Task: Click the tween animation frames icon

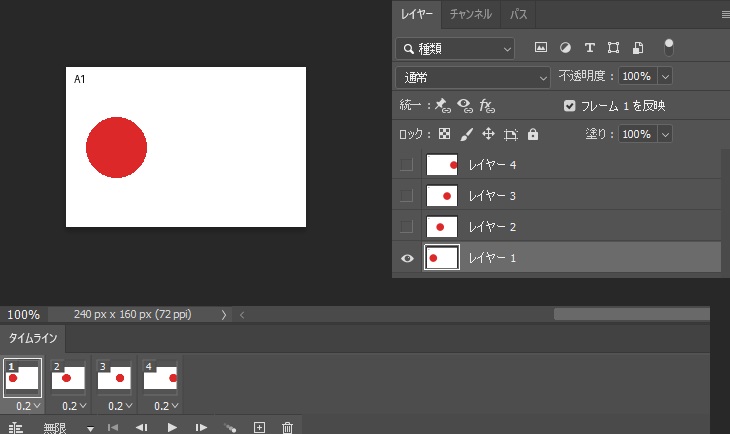Action: (230, 427)
